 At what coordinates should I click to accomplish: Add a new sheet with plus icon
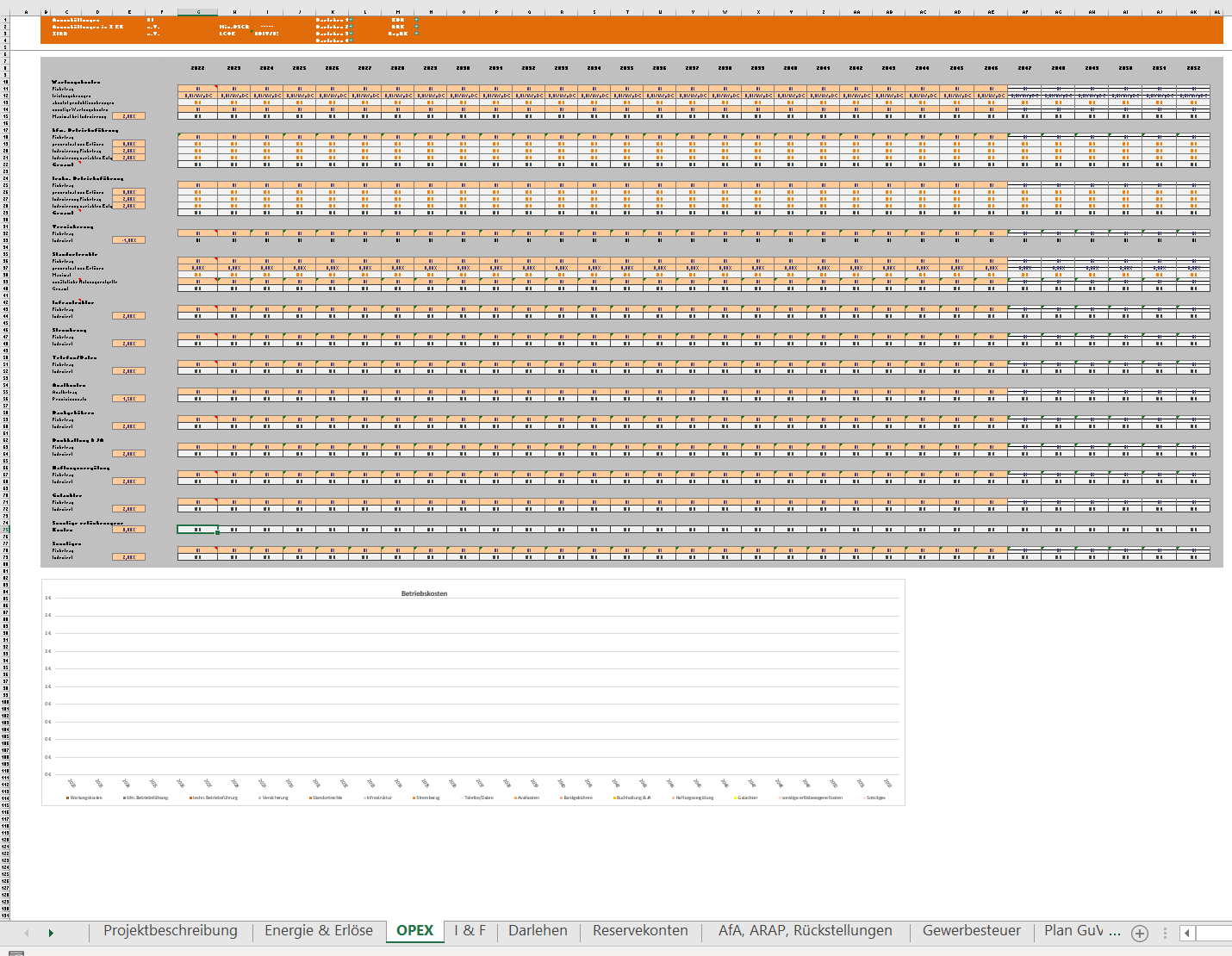tap(1140, 933)
